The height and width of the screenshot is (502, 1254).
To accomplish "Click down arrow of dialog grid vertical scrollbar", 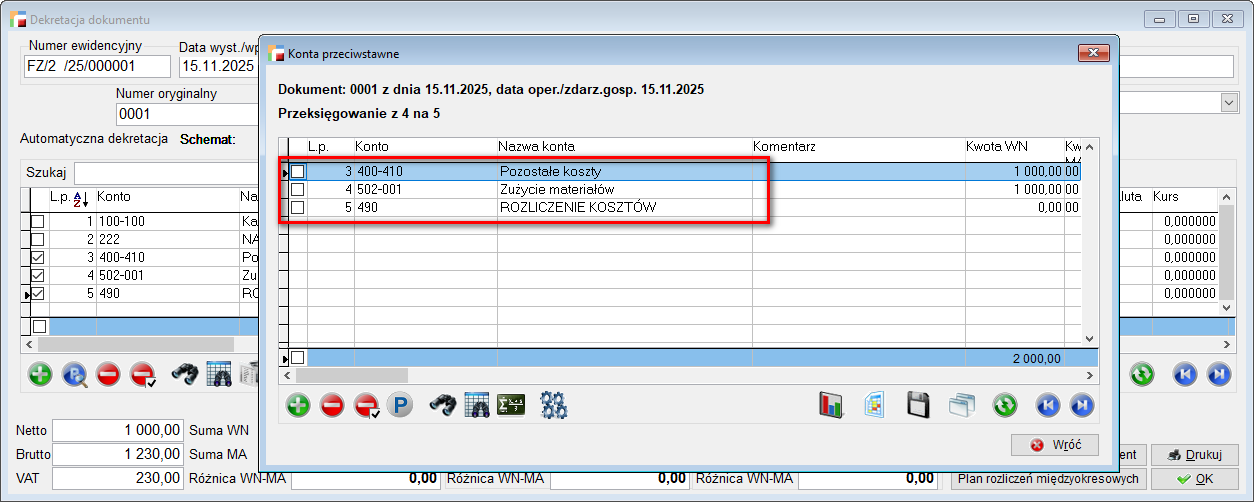I will coord(1090,339).
